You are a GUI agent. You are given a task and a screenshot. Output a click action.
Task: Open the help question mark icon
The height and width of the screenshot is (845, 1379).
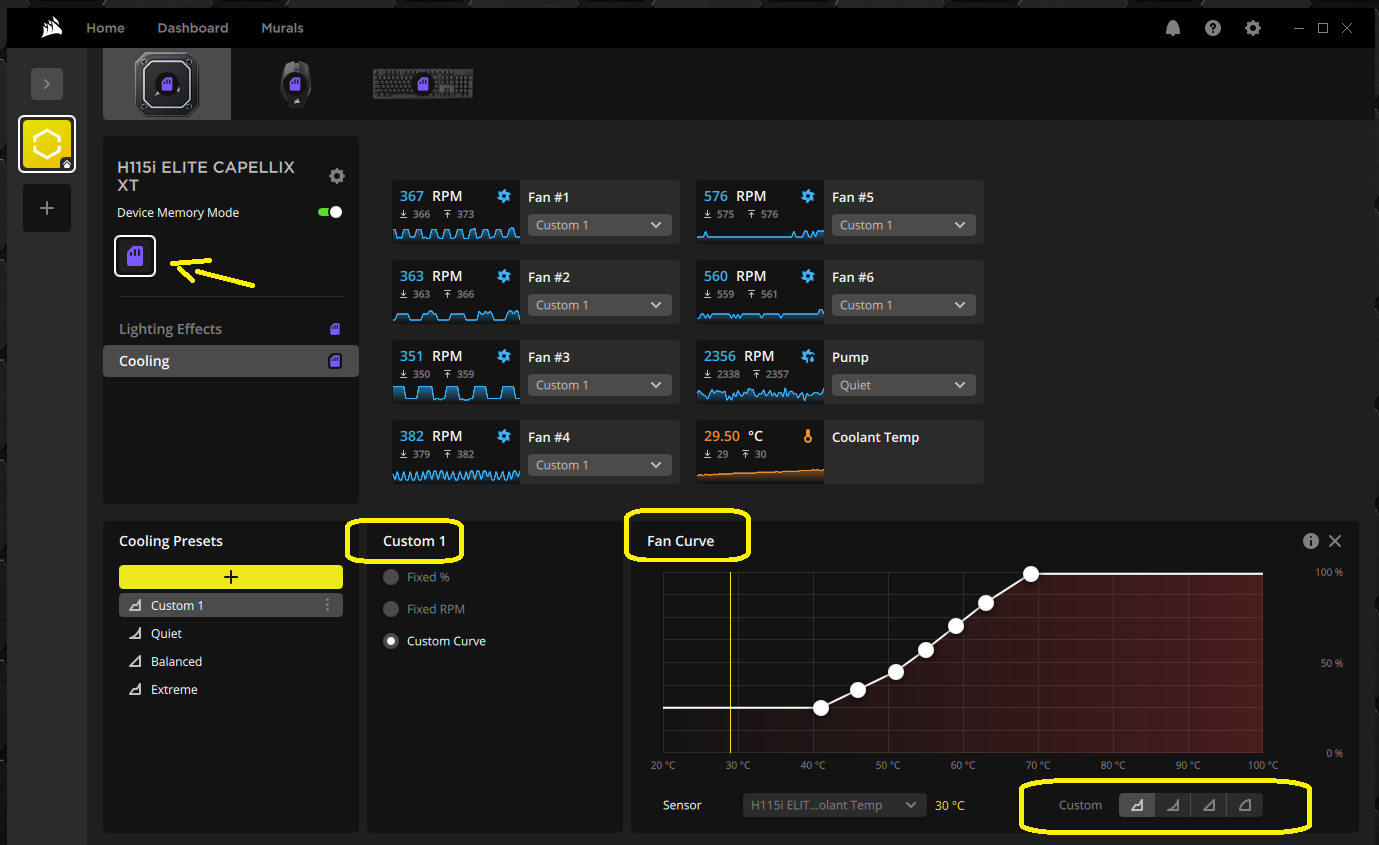click(x=1213, y=28)
